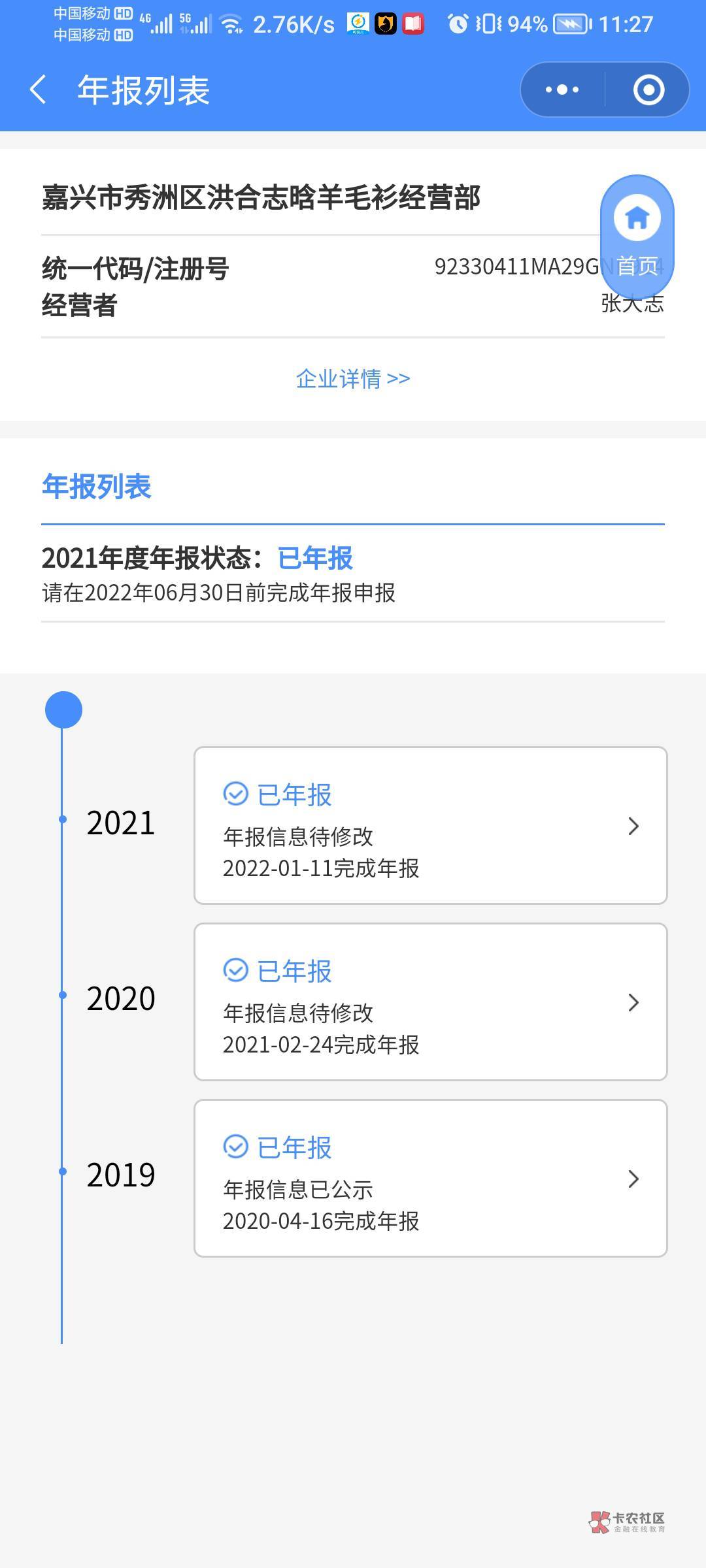This screenshot has width=706, height=1568.
Task: Expand the 2019 annual report chevron
Action: click(633, 1179)
